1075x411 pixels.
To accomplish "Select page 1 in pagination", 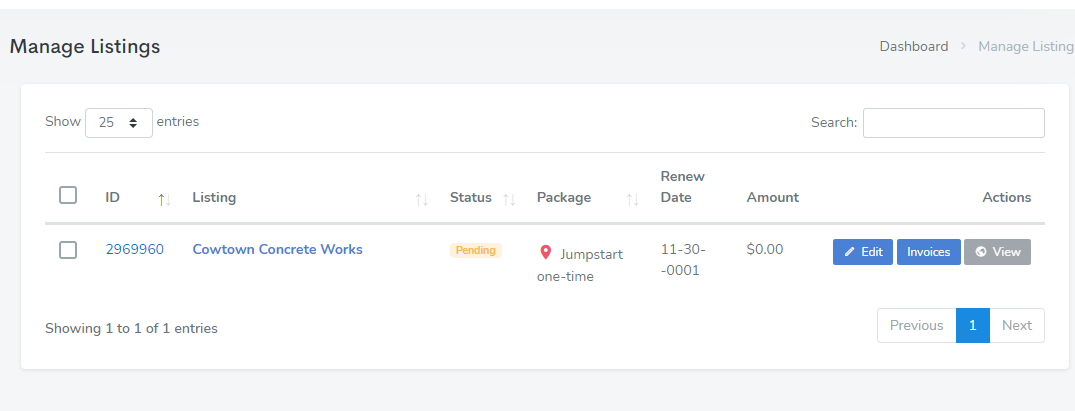I will click(972, 325).
